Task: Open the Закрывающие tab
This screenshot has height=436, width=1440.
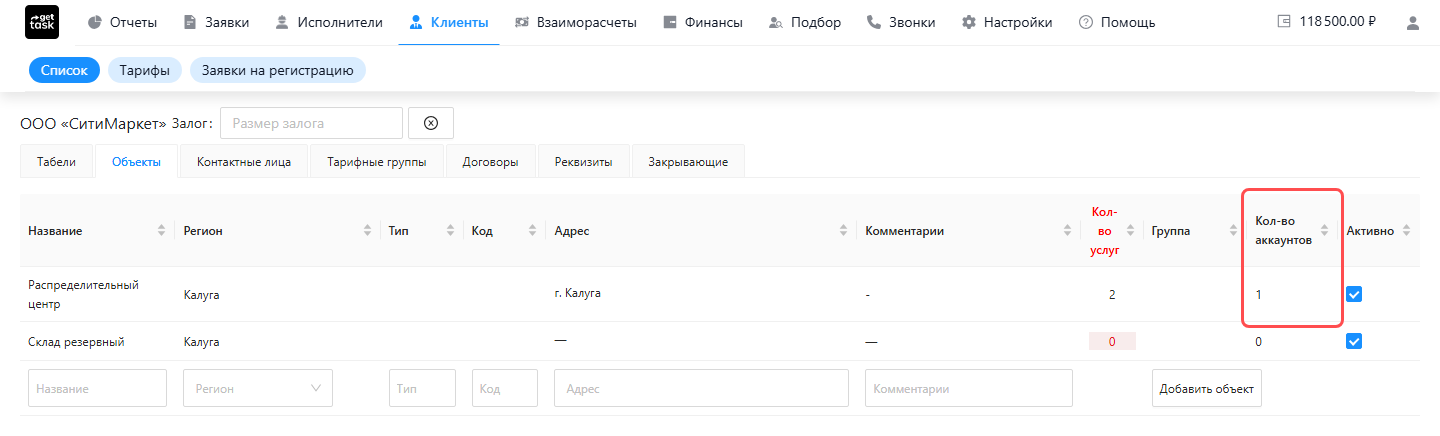Action: [688, 161]
